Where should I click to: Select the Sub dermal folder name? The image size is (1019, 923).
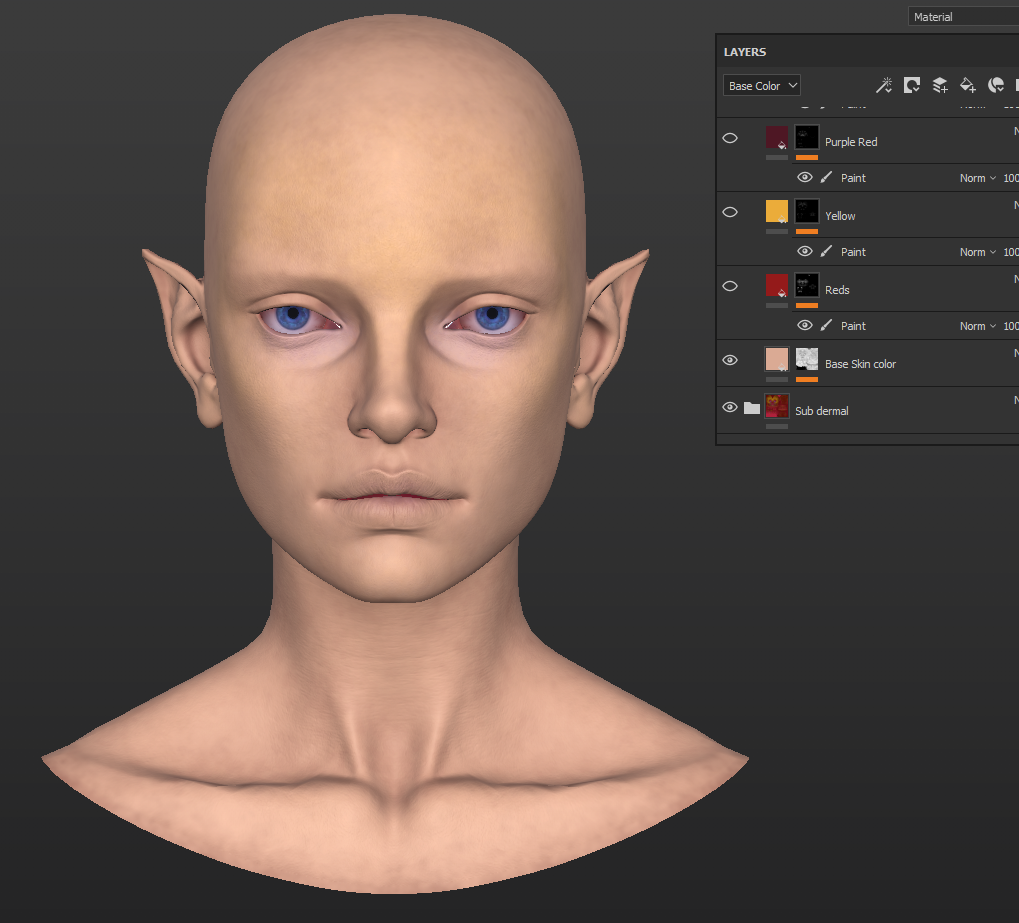[821, 411]
